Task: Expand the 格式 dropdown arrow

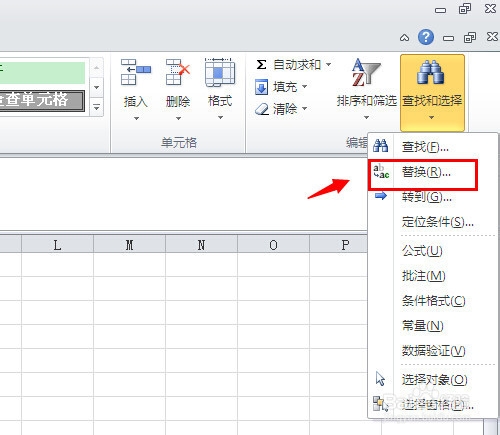Action: 220,118
